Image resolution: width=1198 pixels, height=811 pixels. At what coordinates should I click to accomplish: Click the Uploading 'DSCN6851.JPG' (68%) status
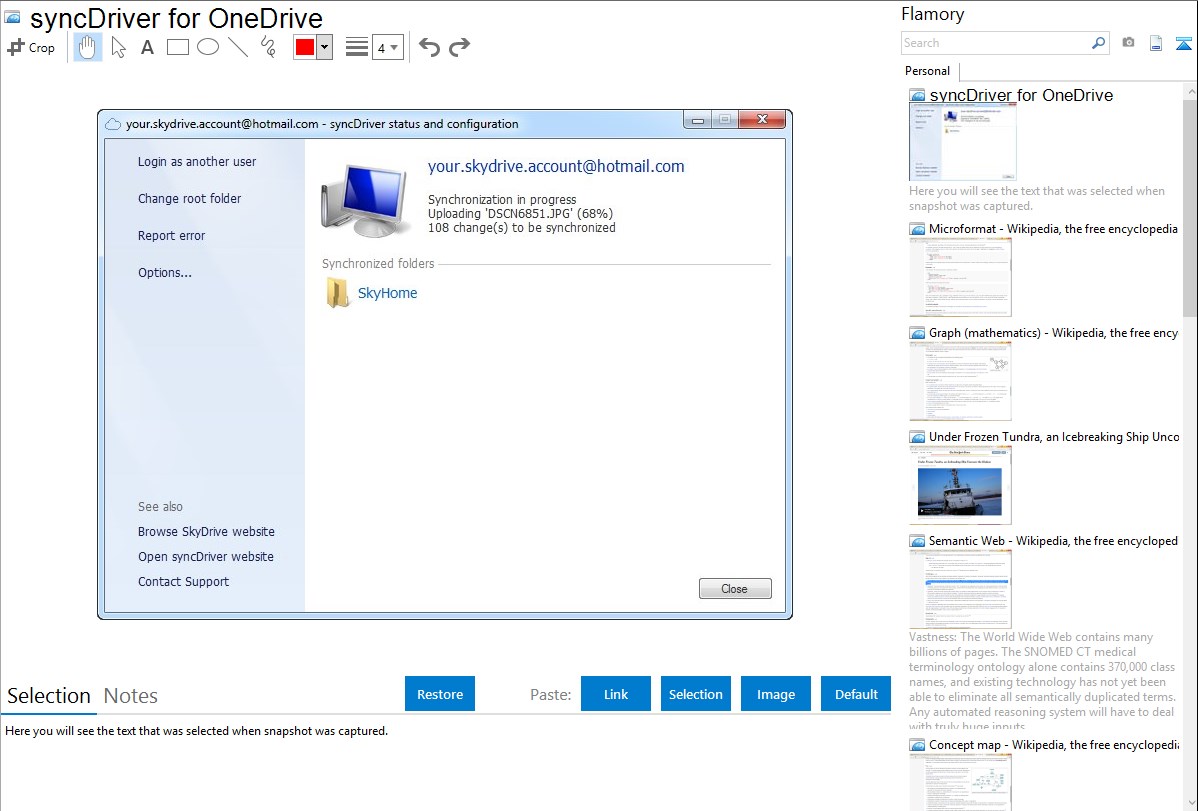(x=520, y=213)
